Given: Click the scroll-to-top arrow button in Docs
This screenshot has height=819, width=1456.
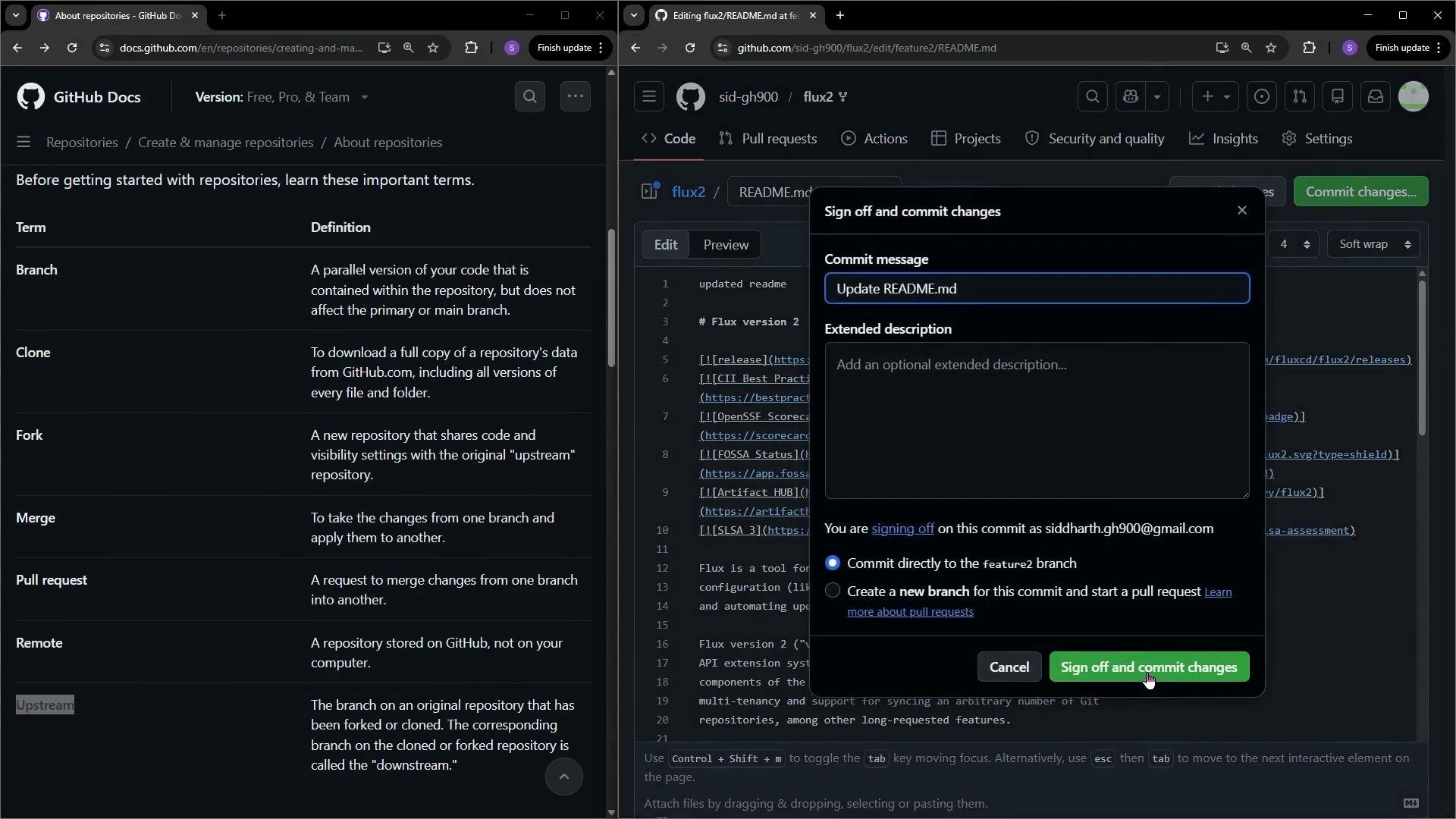Looking at the screenshot, I should (564, 777).
